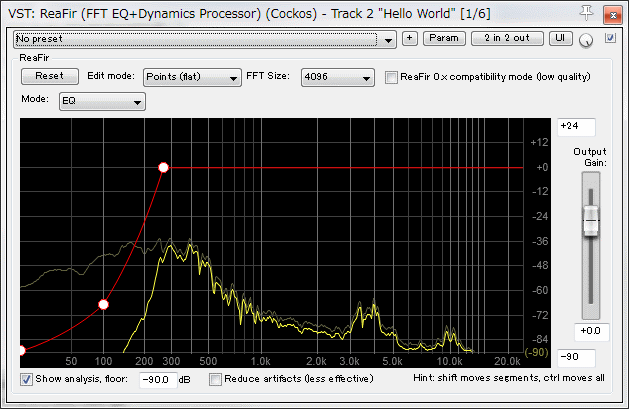
Task: Click the Param button
Action: 444,38
